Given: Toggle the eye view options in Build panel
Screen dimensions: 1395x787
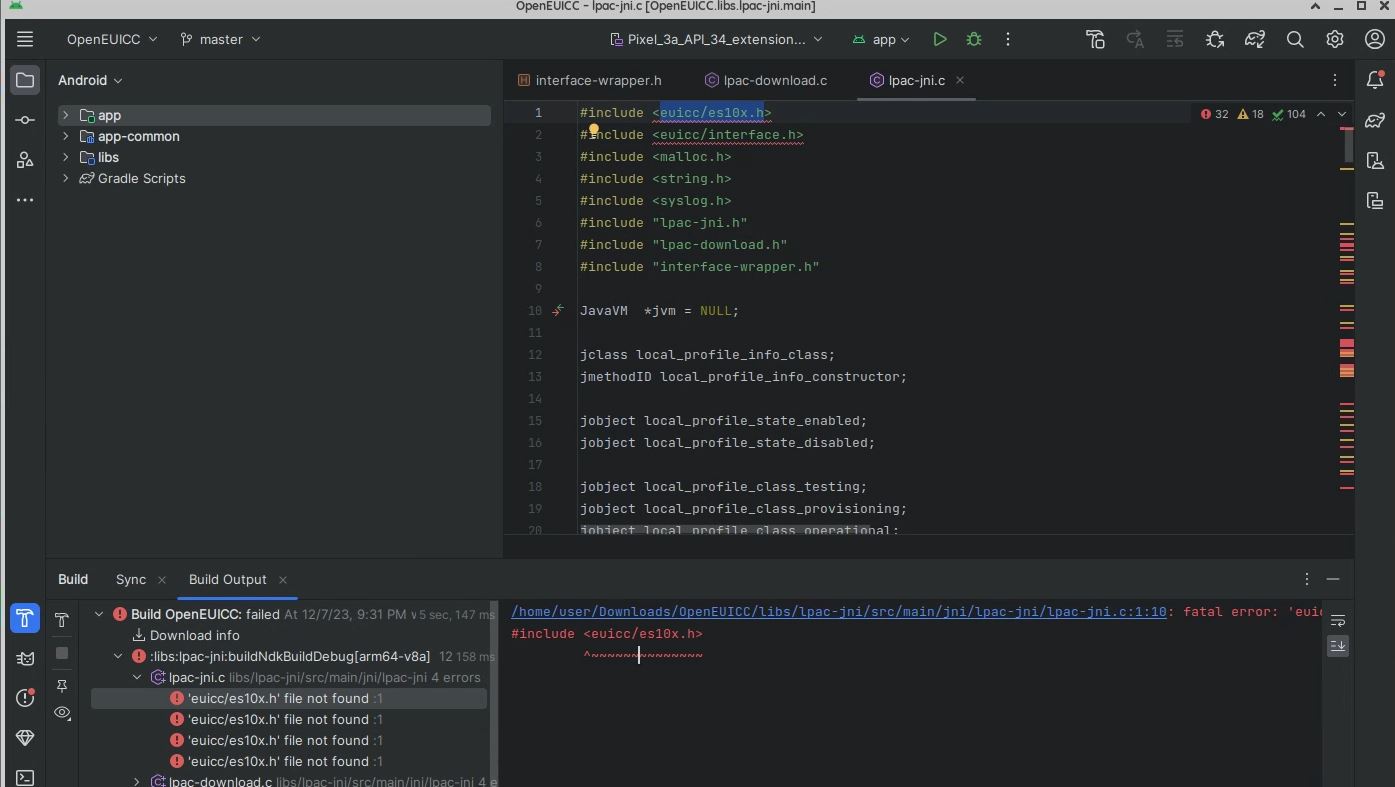Looking at the screenshot, I should coord(62,713).
